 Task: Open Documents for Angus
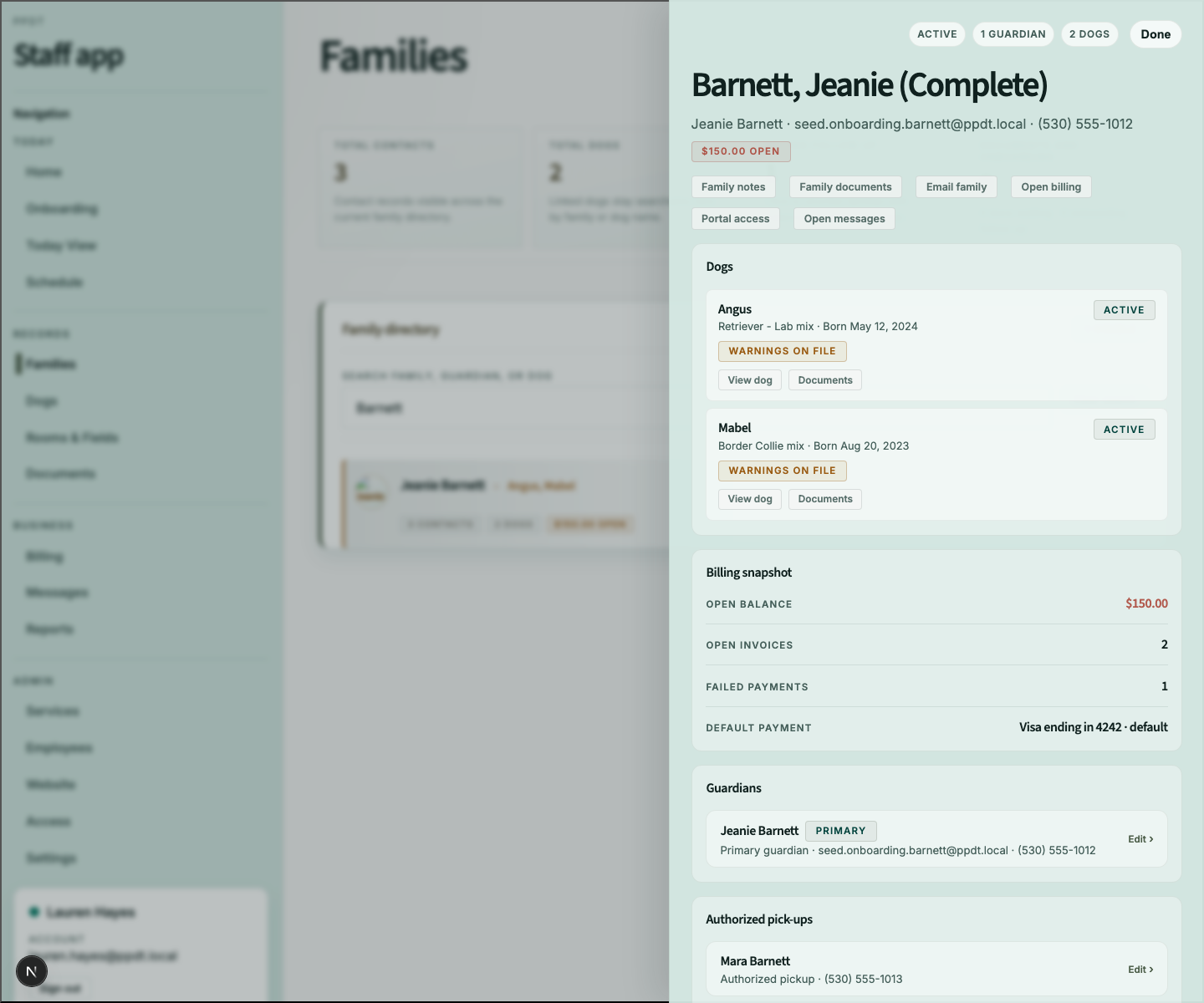pyautogui.click(x=825, y=380)
